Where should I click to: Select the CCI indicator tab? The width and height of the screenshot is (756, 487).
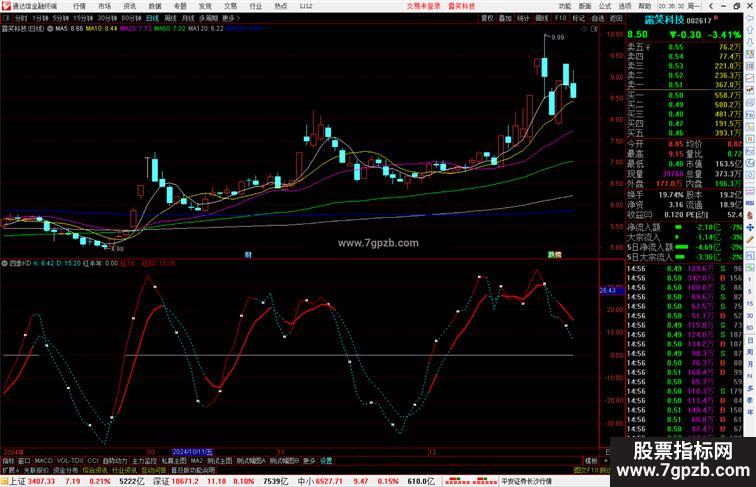pos(93,461)
